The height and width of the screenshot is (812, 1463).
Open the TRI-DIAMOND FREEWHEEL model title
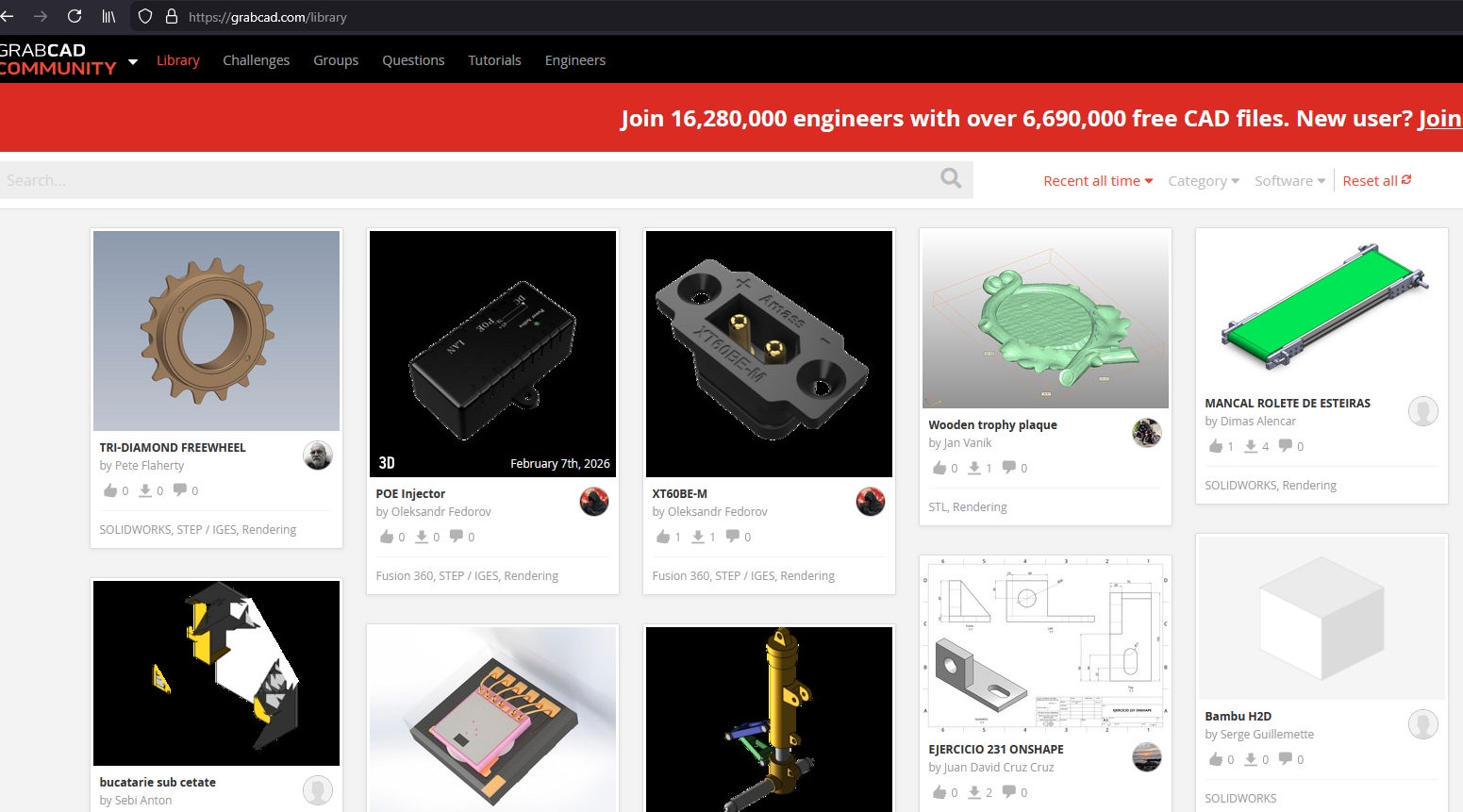173,448
